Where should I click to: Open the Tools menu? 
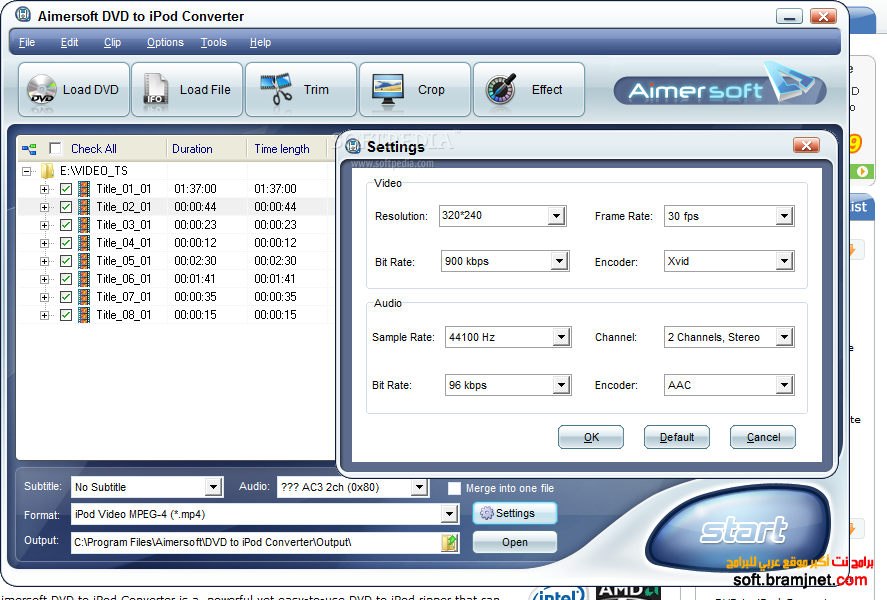pyautogui.click(x=214, y=42)
